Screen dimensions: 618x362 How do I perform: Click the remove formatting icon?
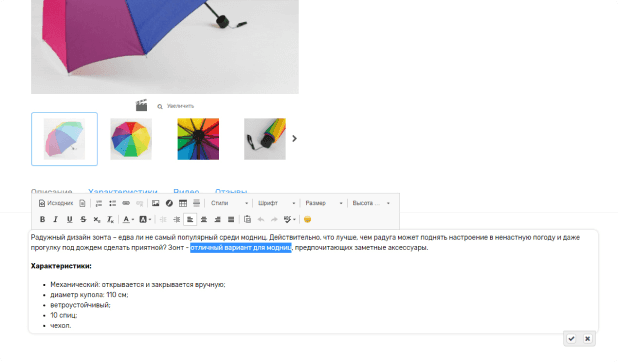[x=110, y=219]
